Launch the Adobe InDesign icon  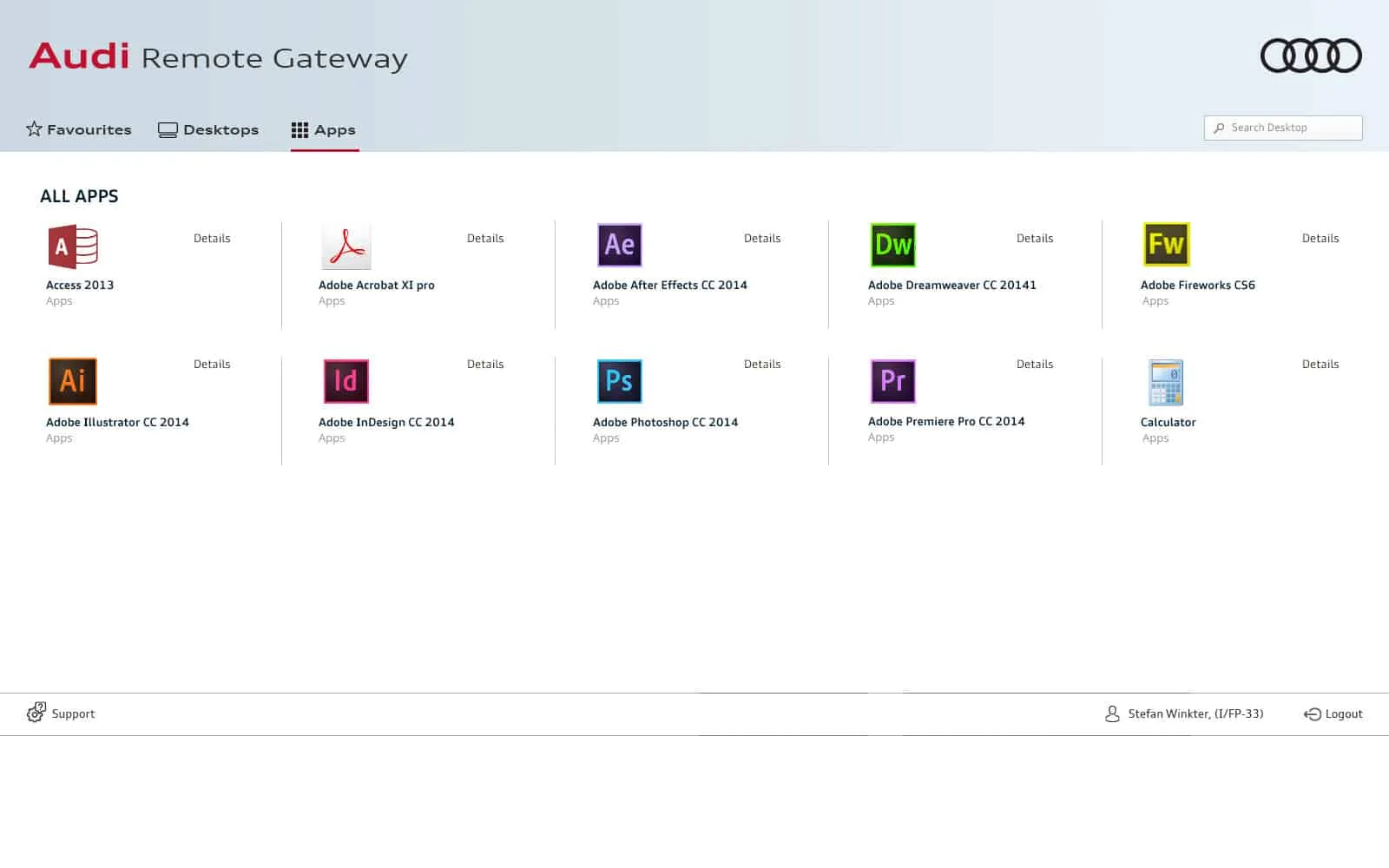click(346, 381)
